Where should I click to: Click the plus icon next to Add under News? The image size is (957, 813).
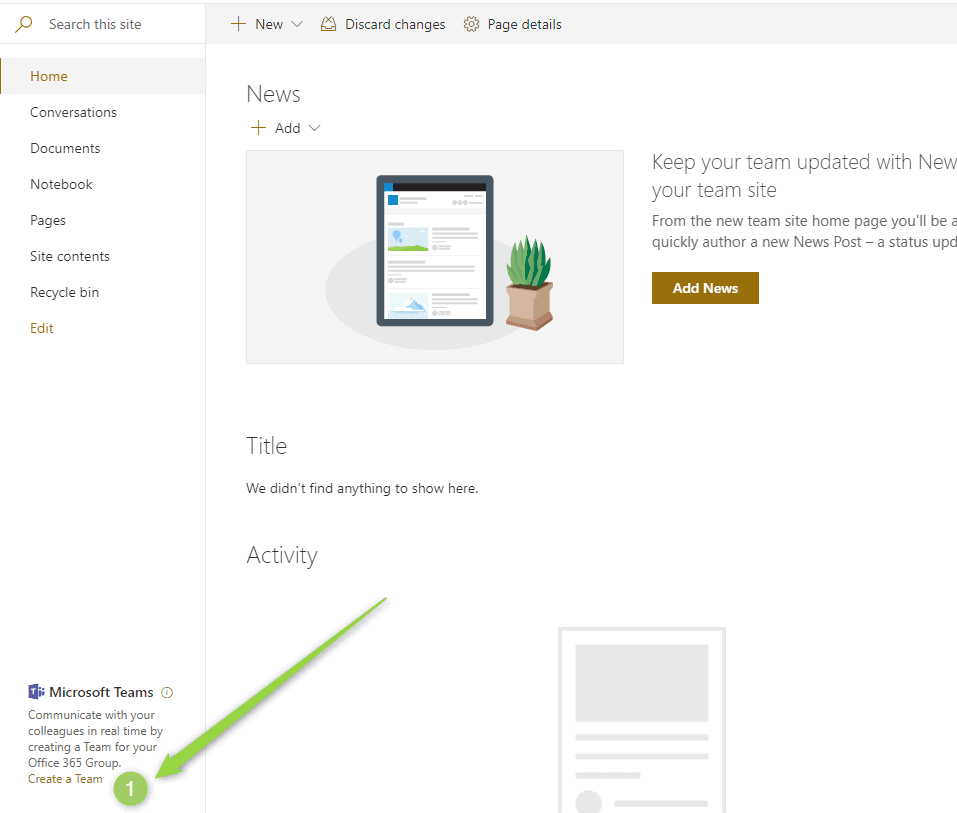[x=258, y=128]
